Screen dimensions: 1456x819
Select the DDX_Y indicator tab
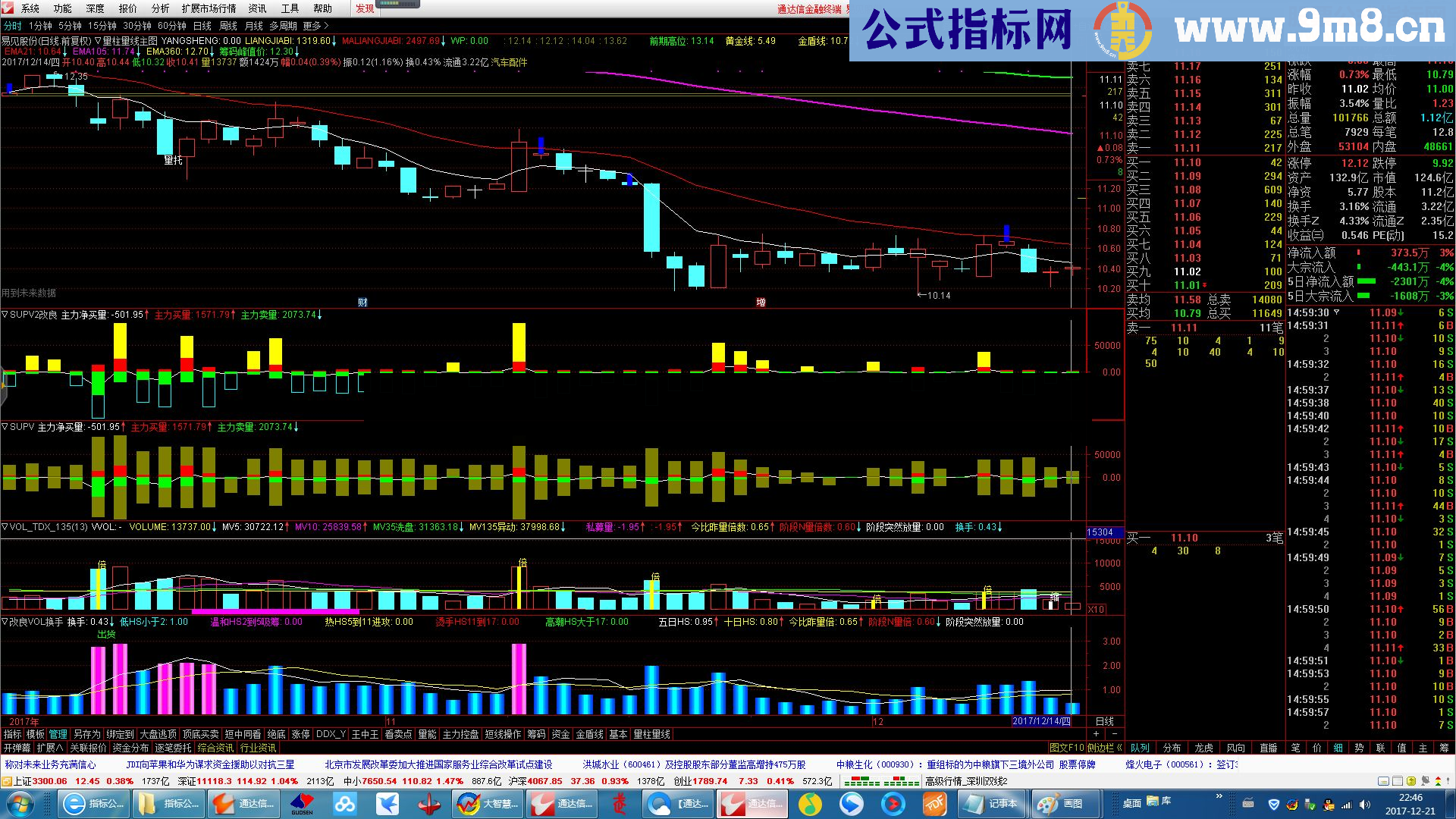click(x=329, y=734)
